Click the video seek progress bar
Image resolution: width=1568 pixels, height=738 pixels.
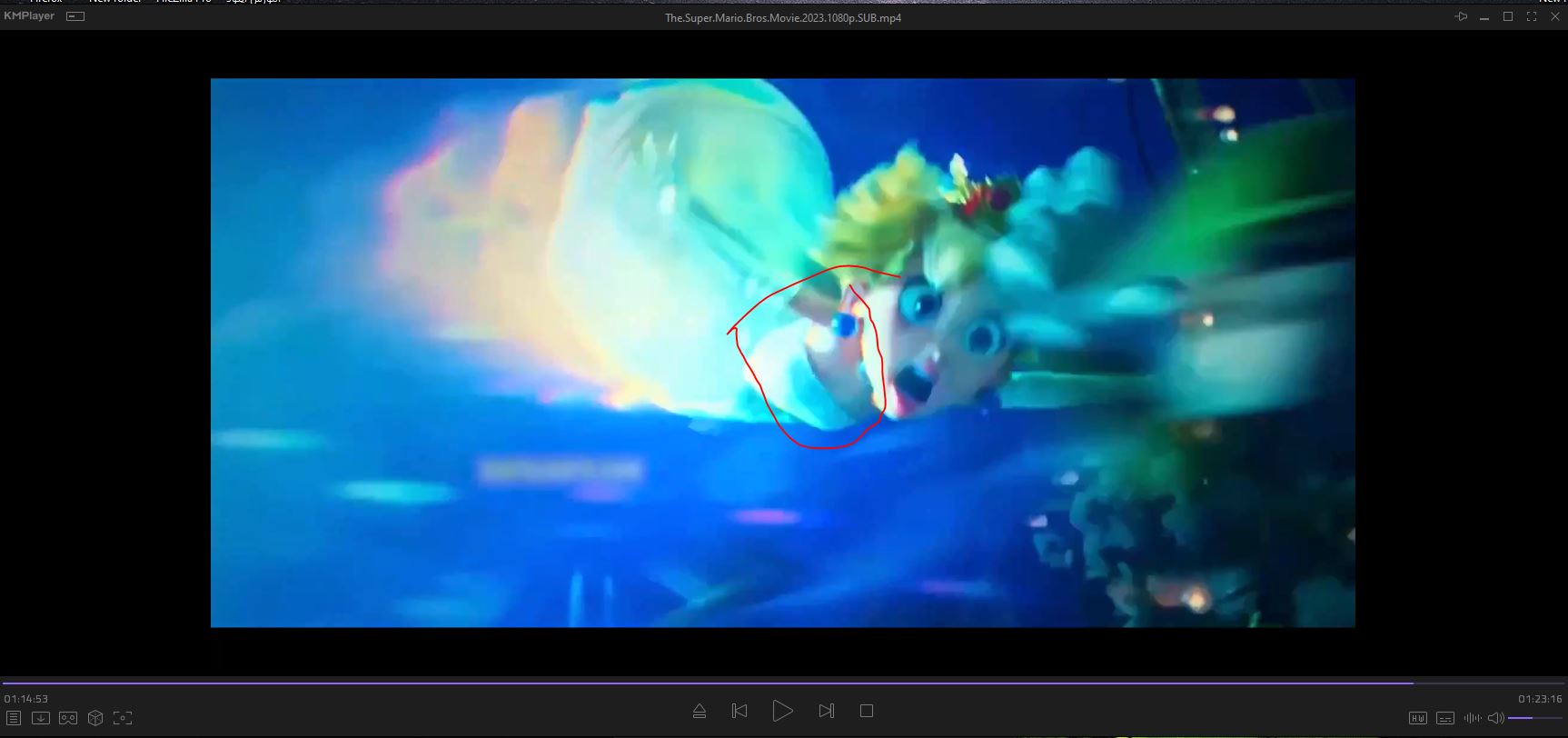coord(781,683)
